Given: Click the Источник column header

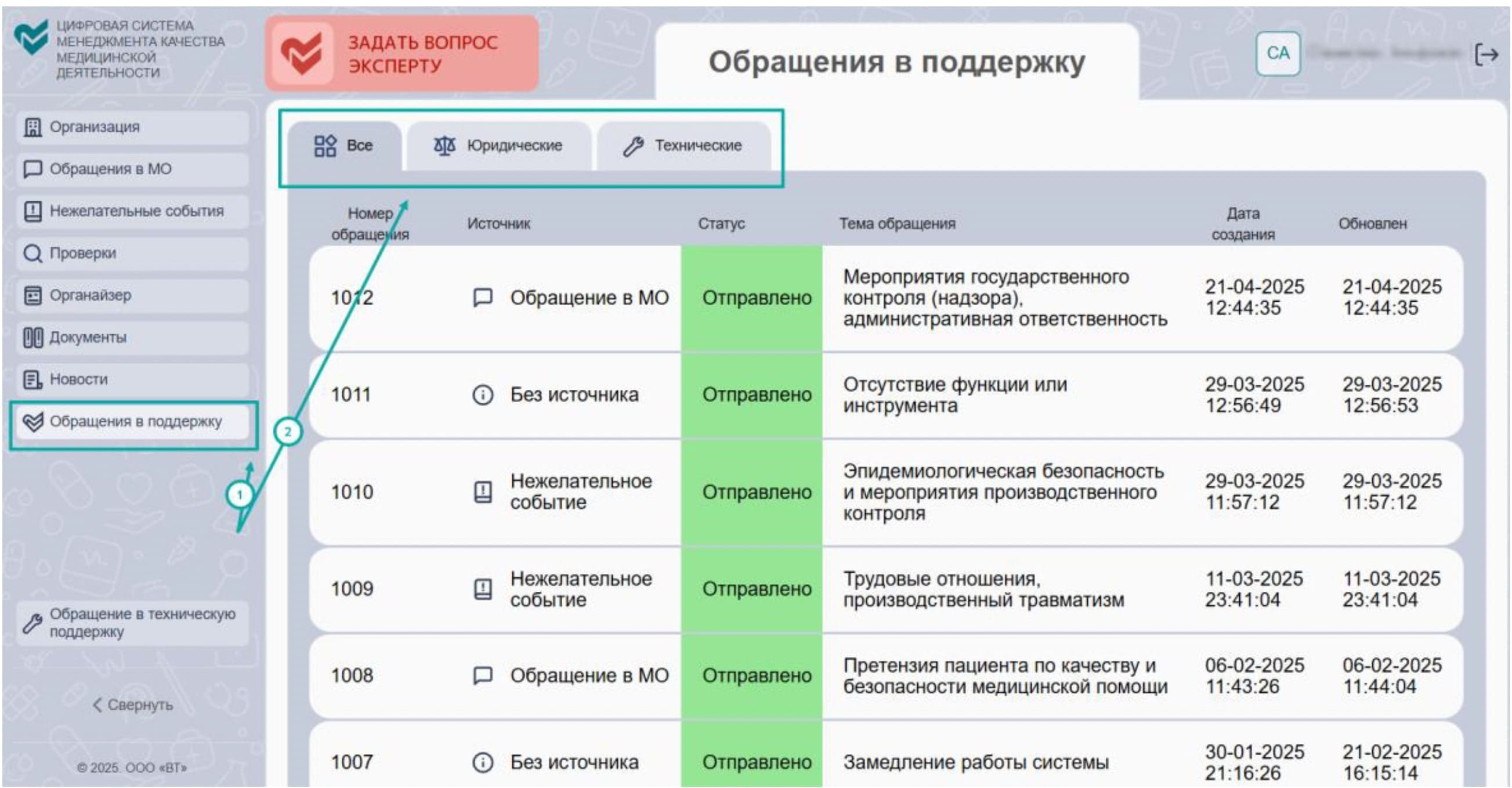Looking at the screenshot, I should (x=498, y=224).
